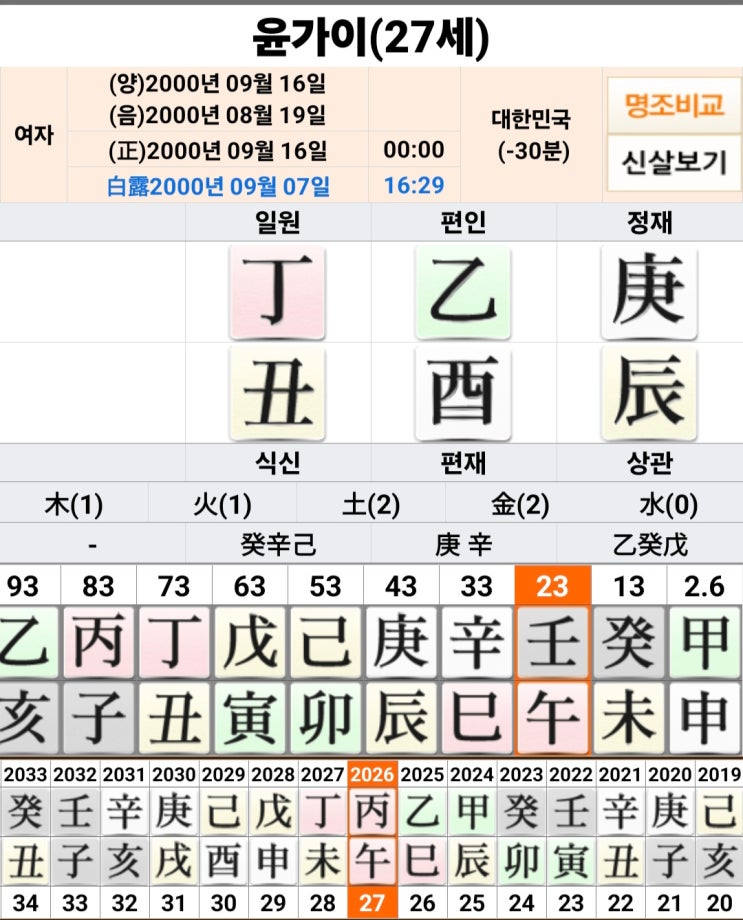743x920 pixels.
Task: Tap the 卯 branch under 2023
Action: 521,861
